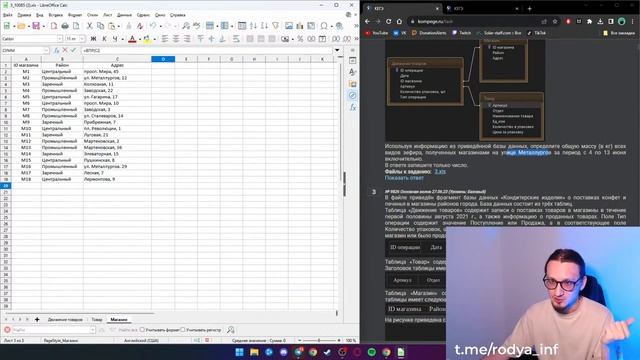Open a file via the toolbar folder icon

(21, 26)
